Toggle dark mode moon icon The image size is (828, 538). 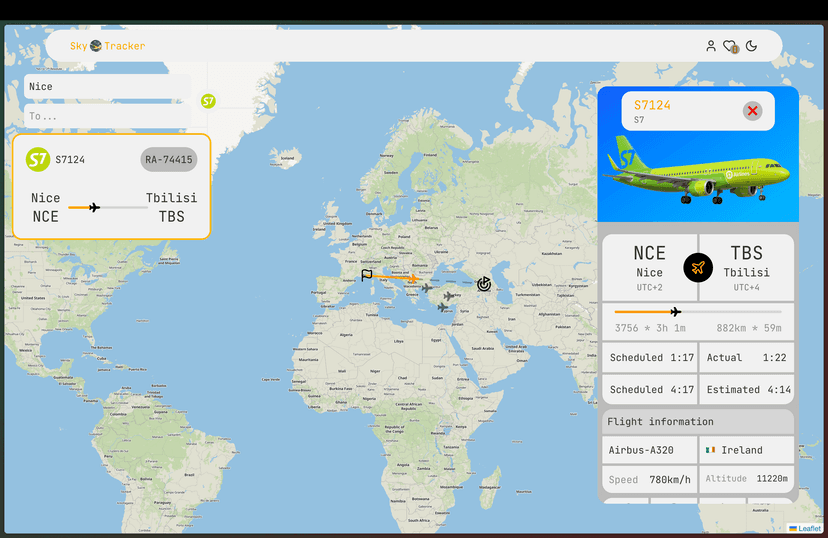(751, 46)
